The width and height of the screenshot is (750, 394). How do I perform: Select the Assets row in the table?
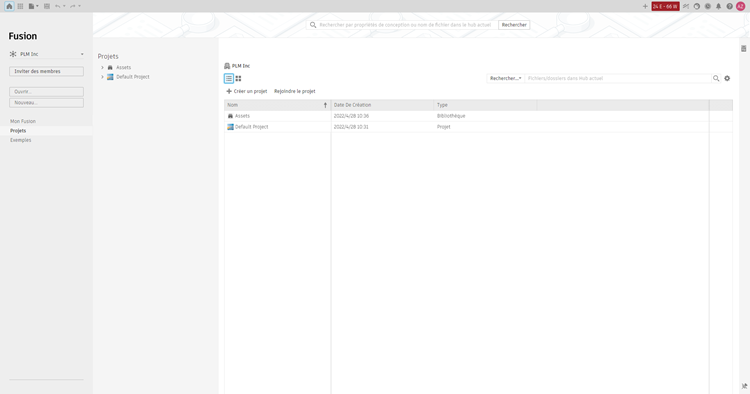click(x=478, y=116)
